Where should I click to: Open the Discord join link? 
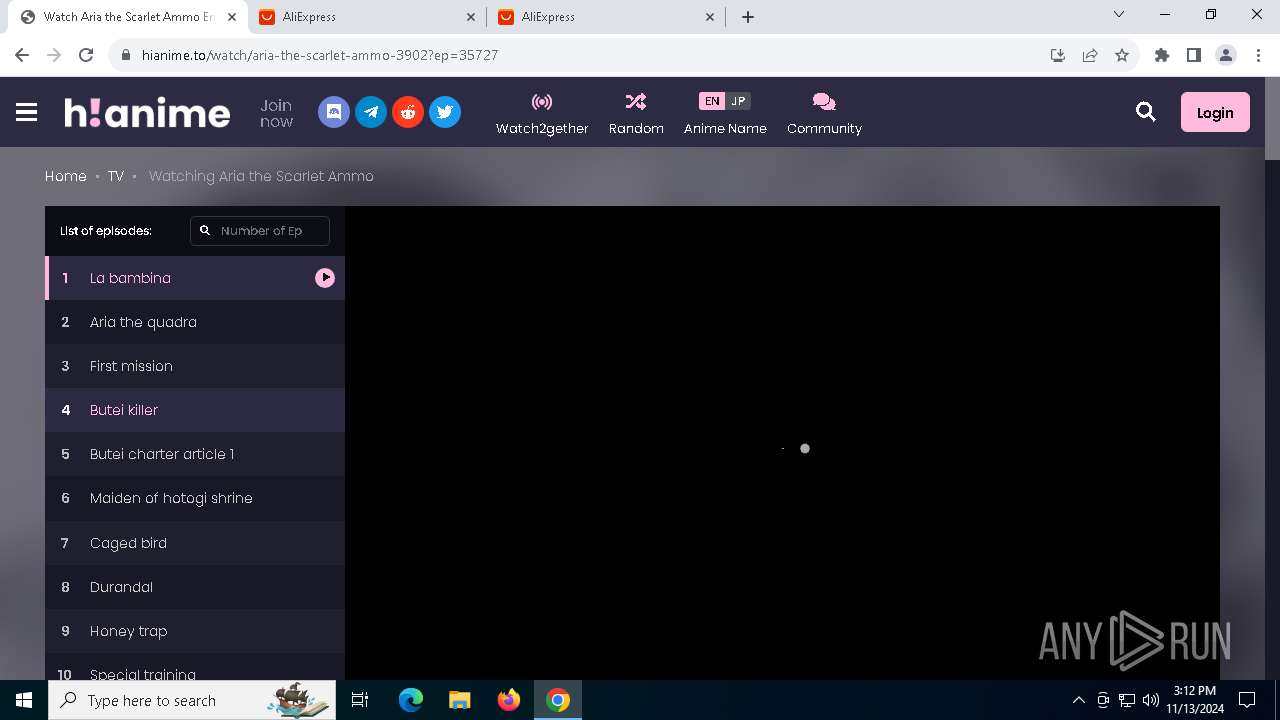(334, 112)
